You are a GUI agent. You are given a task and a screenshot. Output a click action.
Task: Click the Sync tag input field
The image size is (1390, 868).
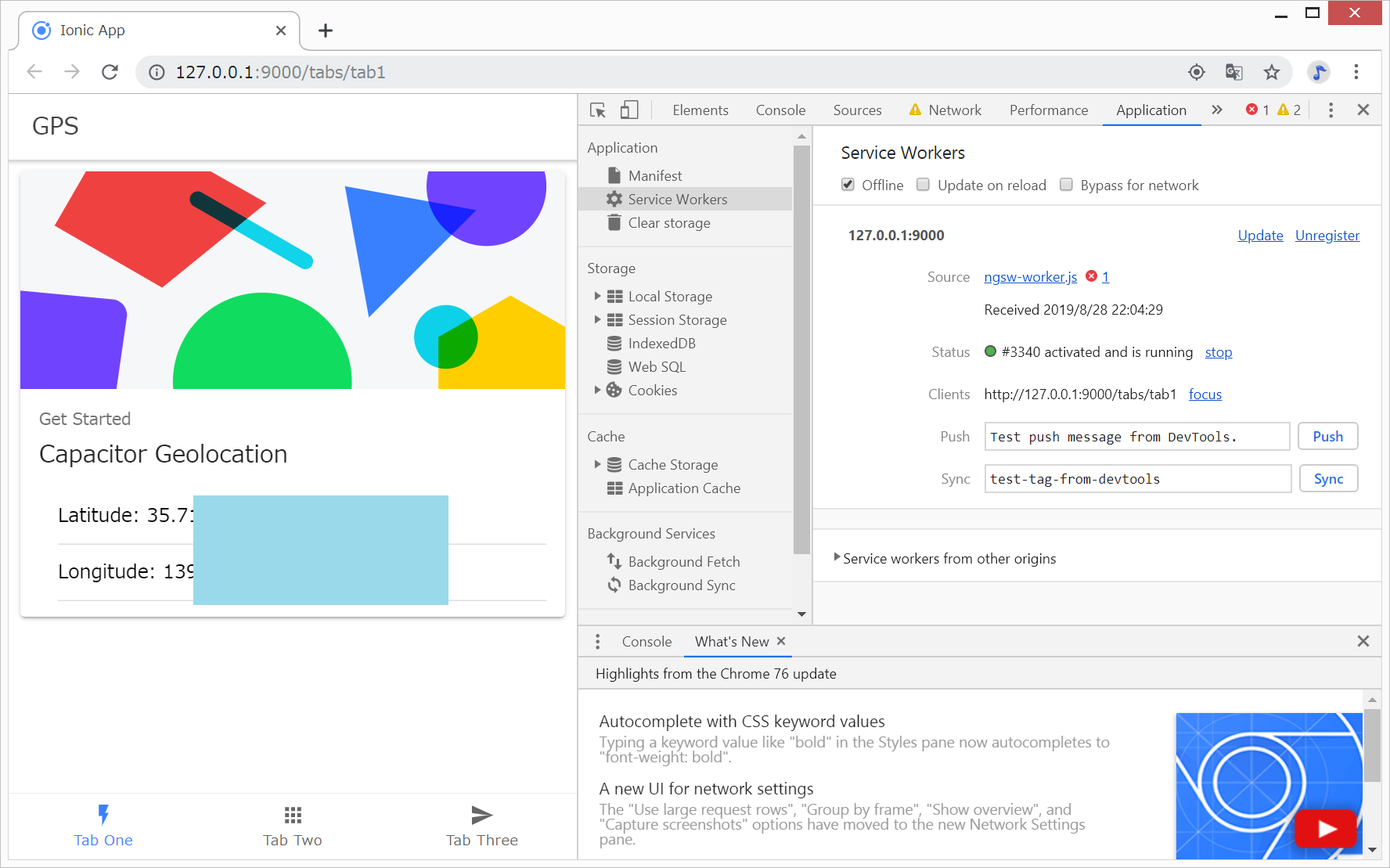pos(1137,479)
